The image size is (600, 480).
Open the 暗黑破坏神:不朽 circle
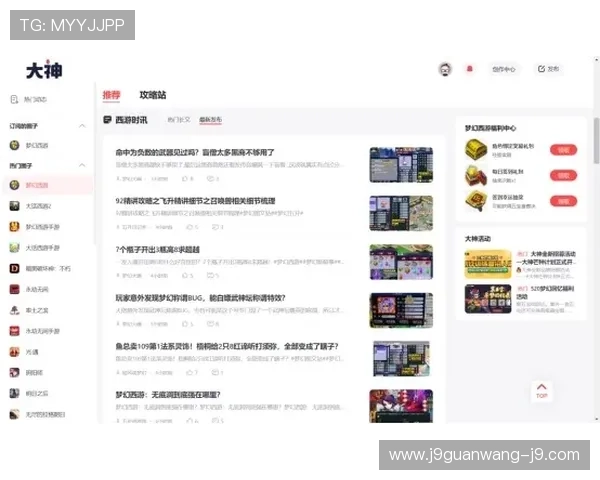click(x=40, y=268)
